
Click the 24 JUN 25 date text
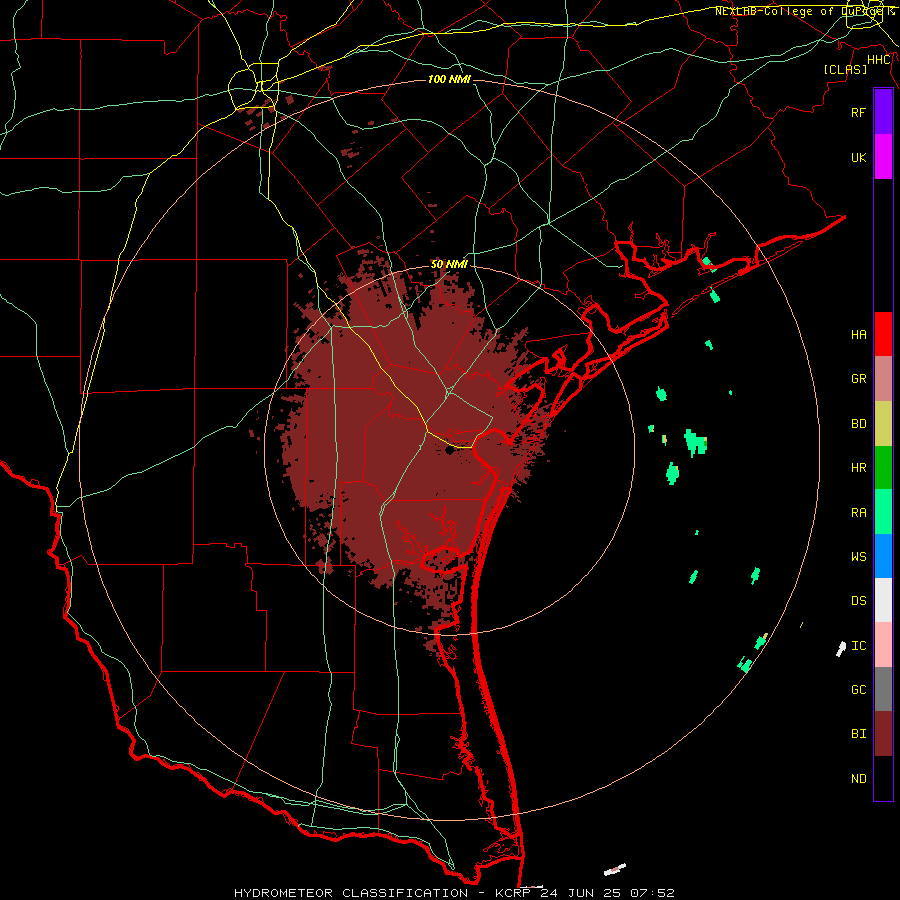click(581, 893)
